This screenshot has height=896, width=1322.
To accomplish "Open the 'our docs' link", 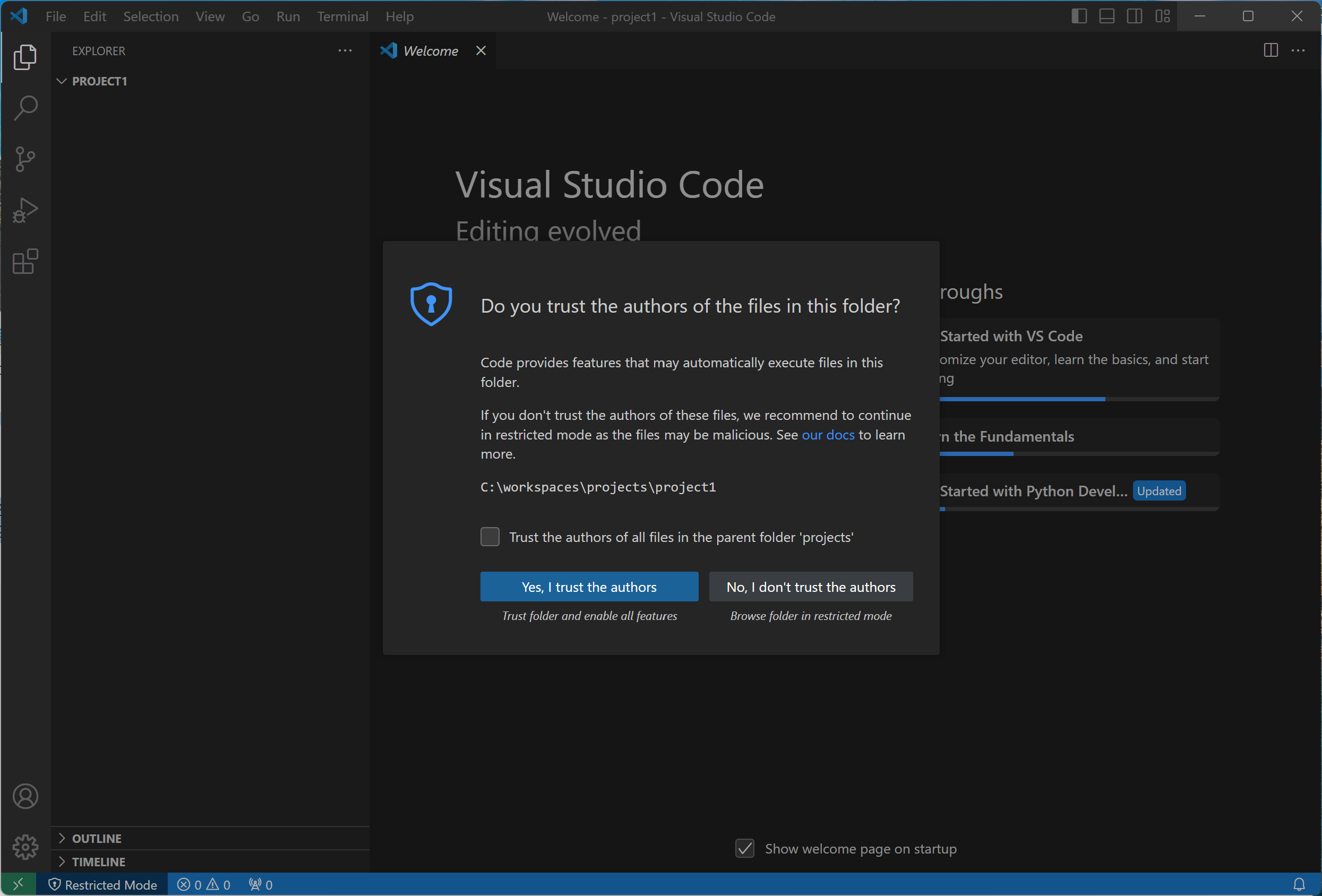I will 828,435.
